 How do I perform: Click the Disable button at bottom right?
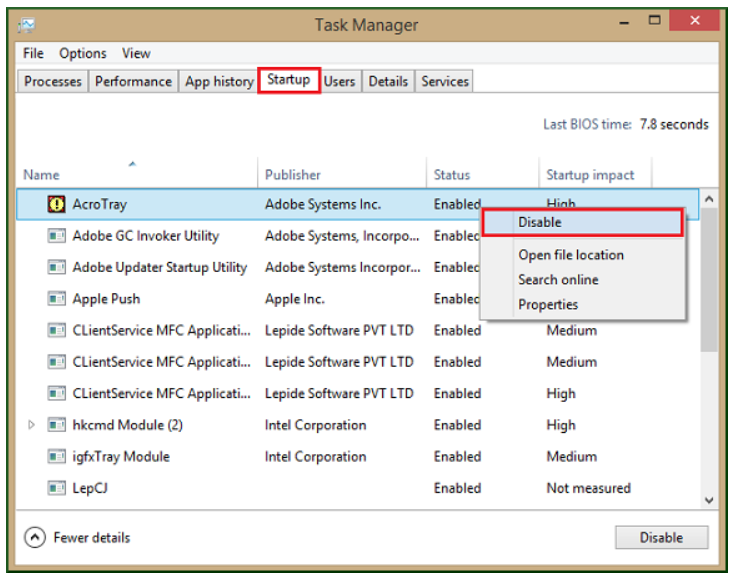tap(662, 538)
